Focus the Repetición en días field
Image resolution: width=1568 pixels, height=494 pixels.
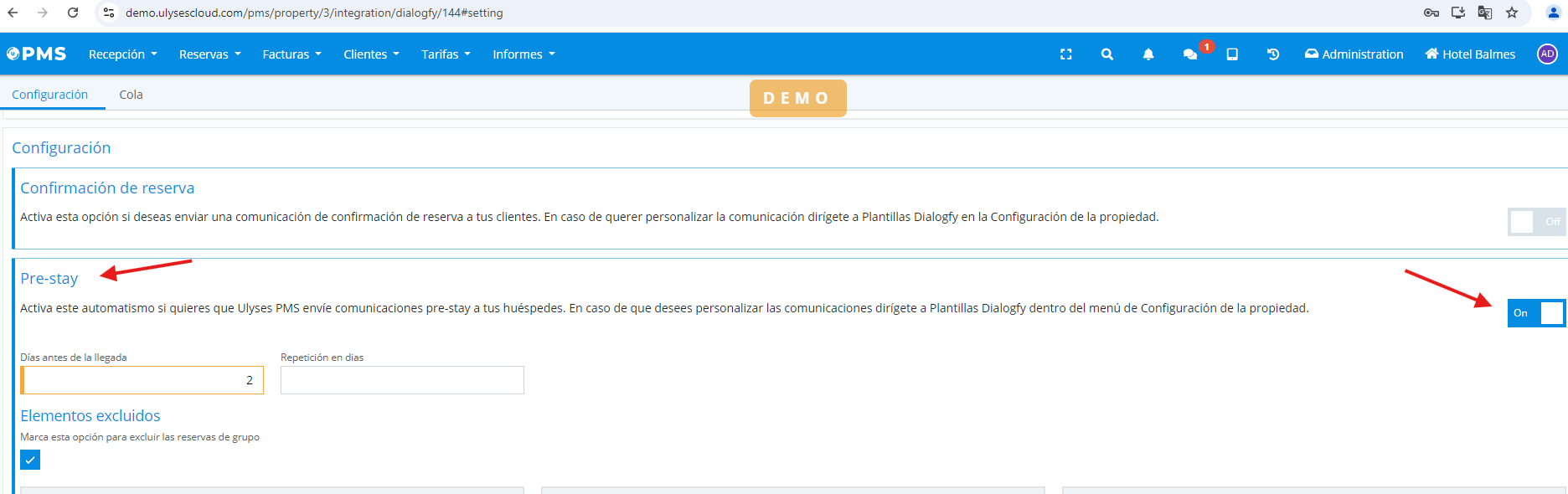point(402,380)
